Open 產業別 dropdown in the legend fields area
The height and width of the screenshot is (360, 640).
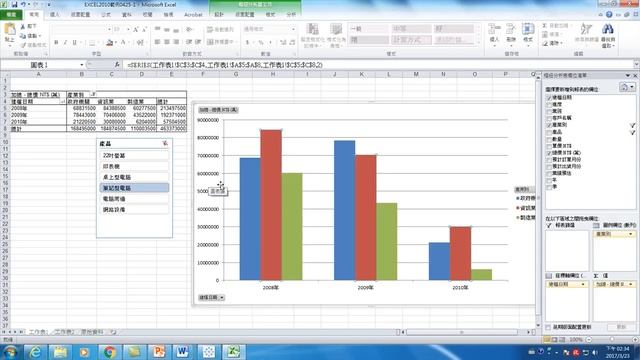coord(631,234)
